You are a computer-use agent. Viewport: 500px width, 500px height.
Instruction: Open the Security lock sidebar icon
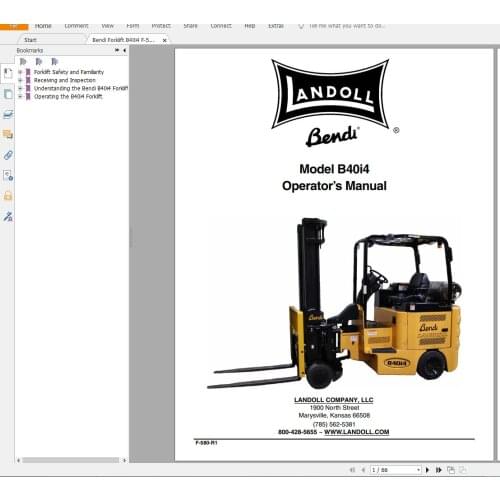point(8,196)
